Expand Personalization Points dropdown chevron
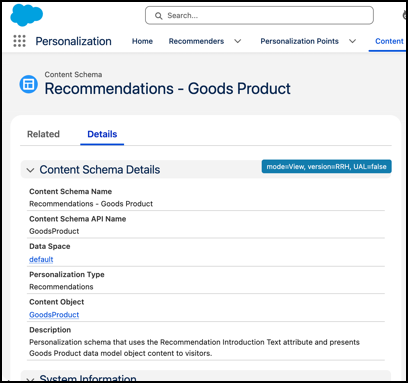The width and height of the screenshot is (408, 383). click(352, 41)
